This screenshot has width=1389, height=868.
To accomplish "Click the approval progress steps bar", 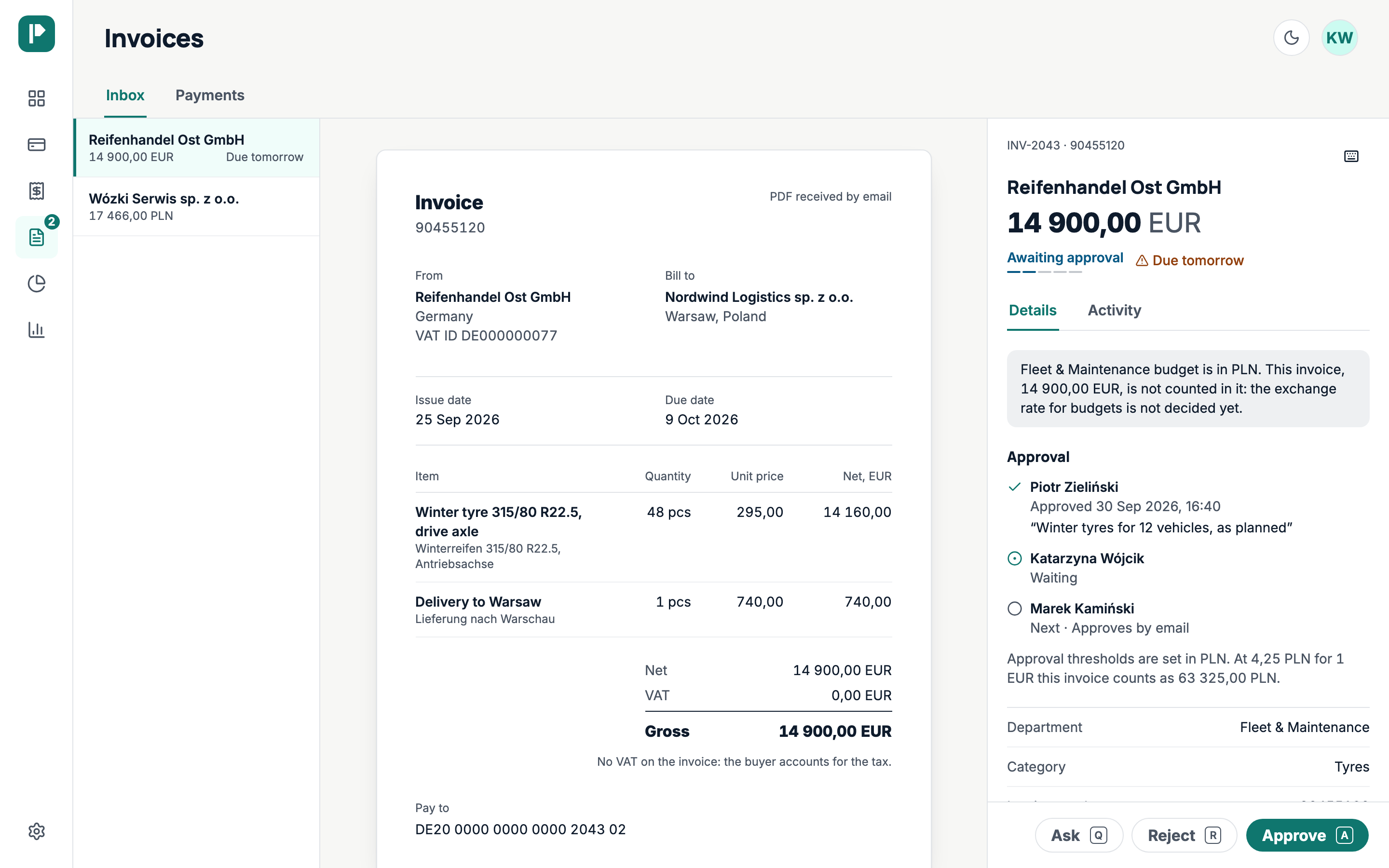I will (1045, 271).
